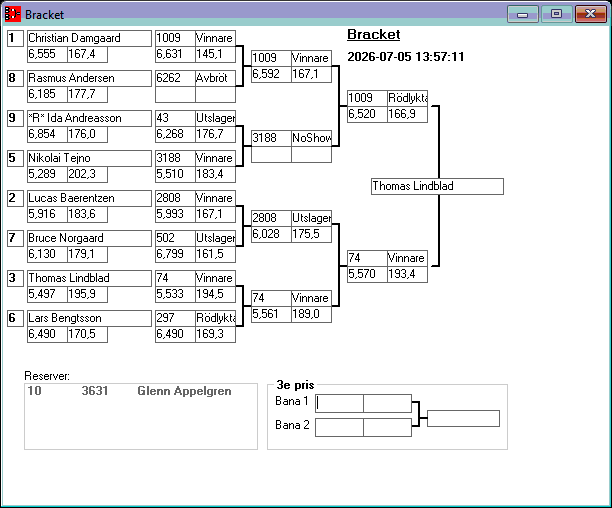Click semifinal speed 193,4 cell
Image resolution: width=612 pixels, height=508 pixels.
tap(407, 274)
